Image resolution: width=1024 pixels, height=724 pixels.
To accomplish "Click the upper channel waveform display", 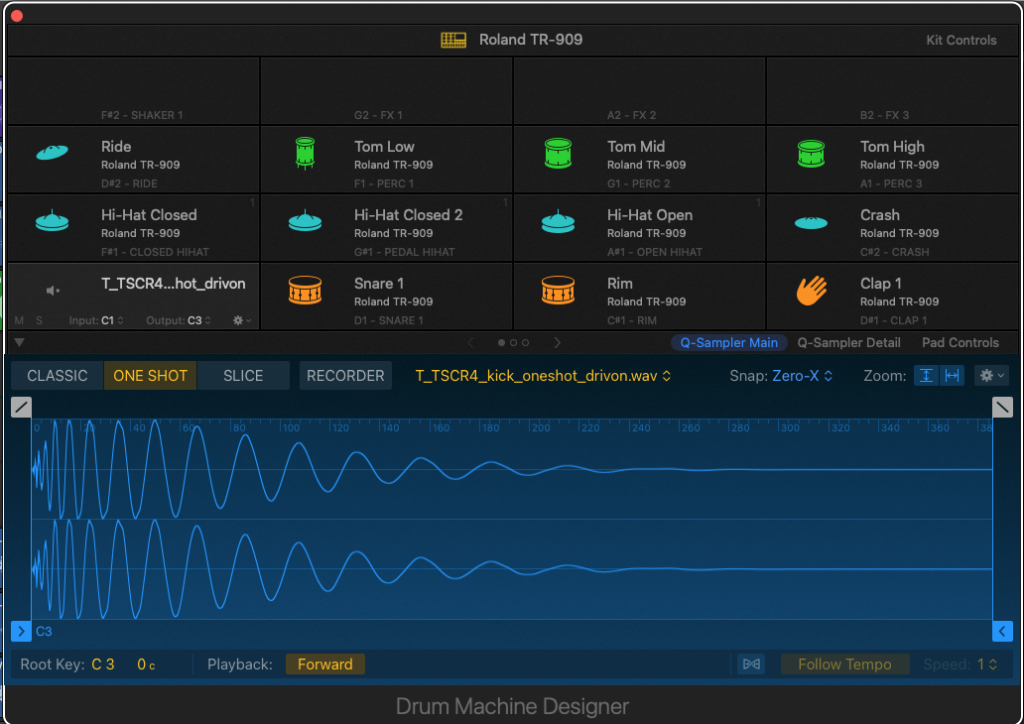I will [x=512, y=469].
